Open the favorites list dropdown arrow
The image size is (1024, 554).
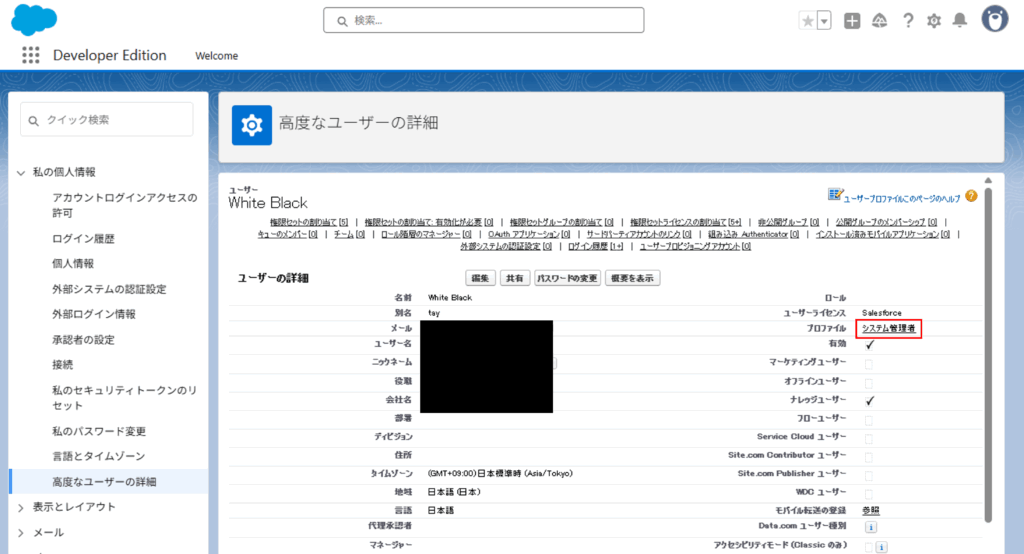824,20
